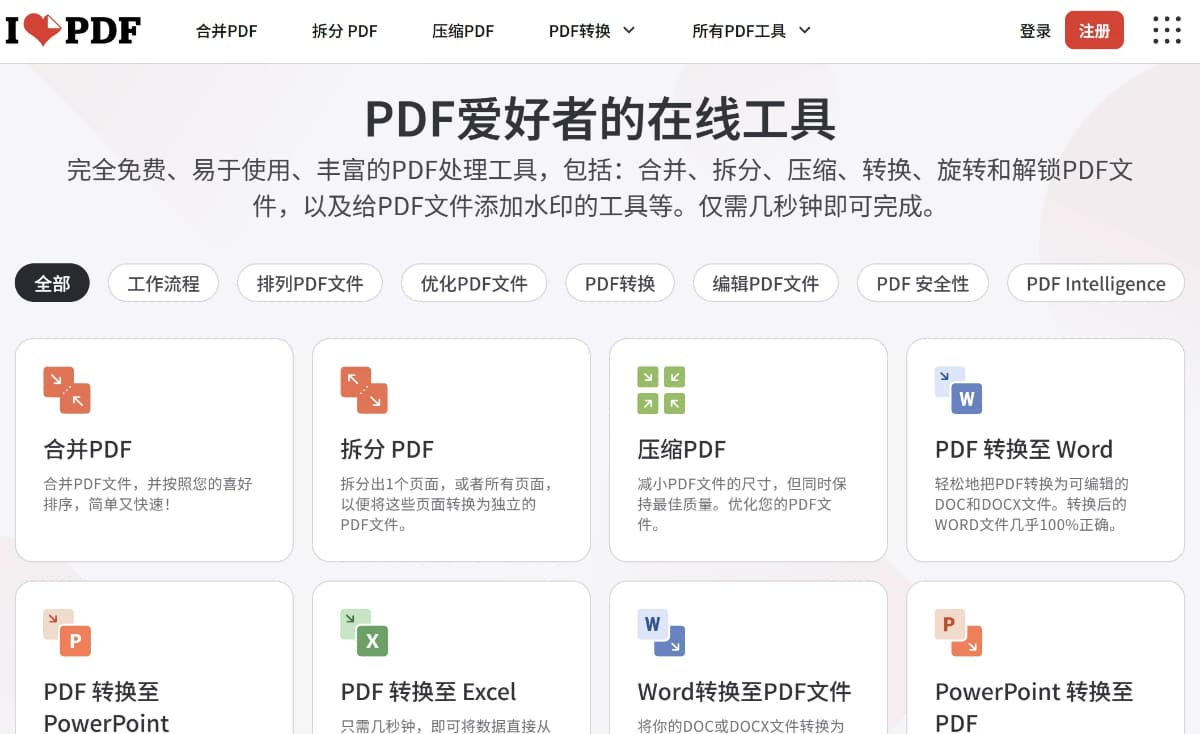Viewport: 1200px width, 734px height.
Task: Open 合并PDF in the top navigation
Action: (x=227, y=31)
